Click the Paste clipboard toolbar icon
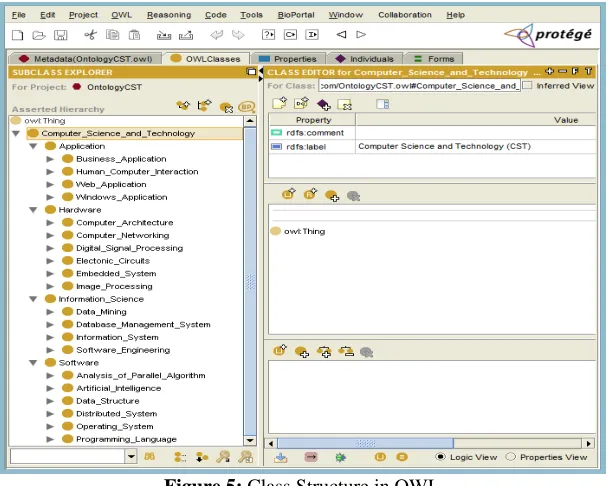 (134, 35)
